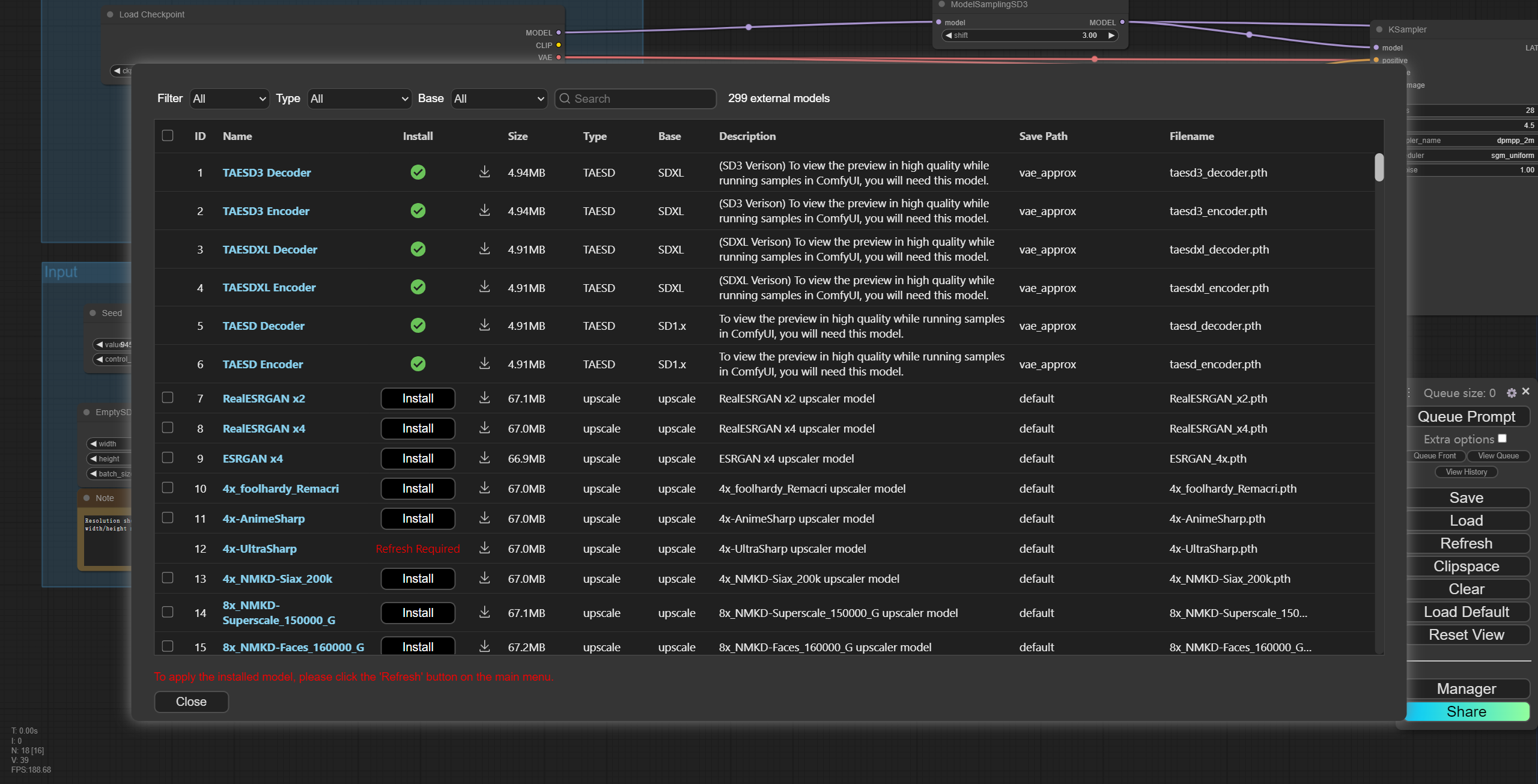Sort table by Filename column header
The height and width of the screenshot is (784, 1538).
click(x=1191, y=136)
